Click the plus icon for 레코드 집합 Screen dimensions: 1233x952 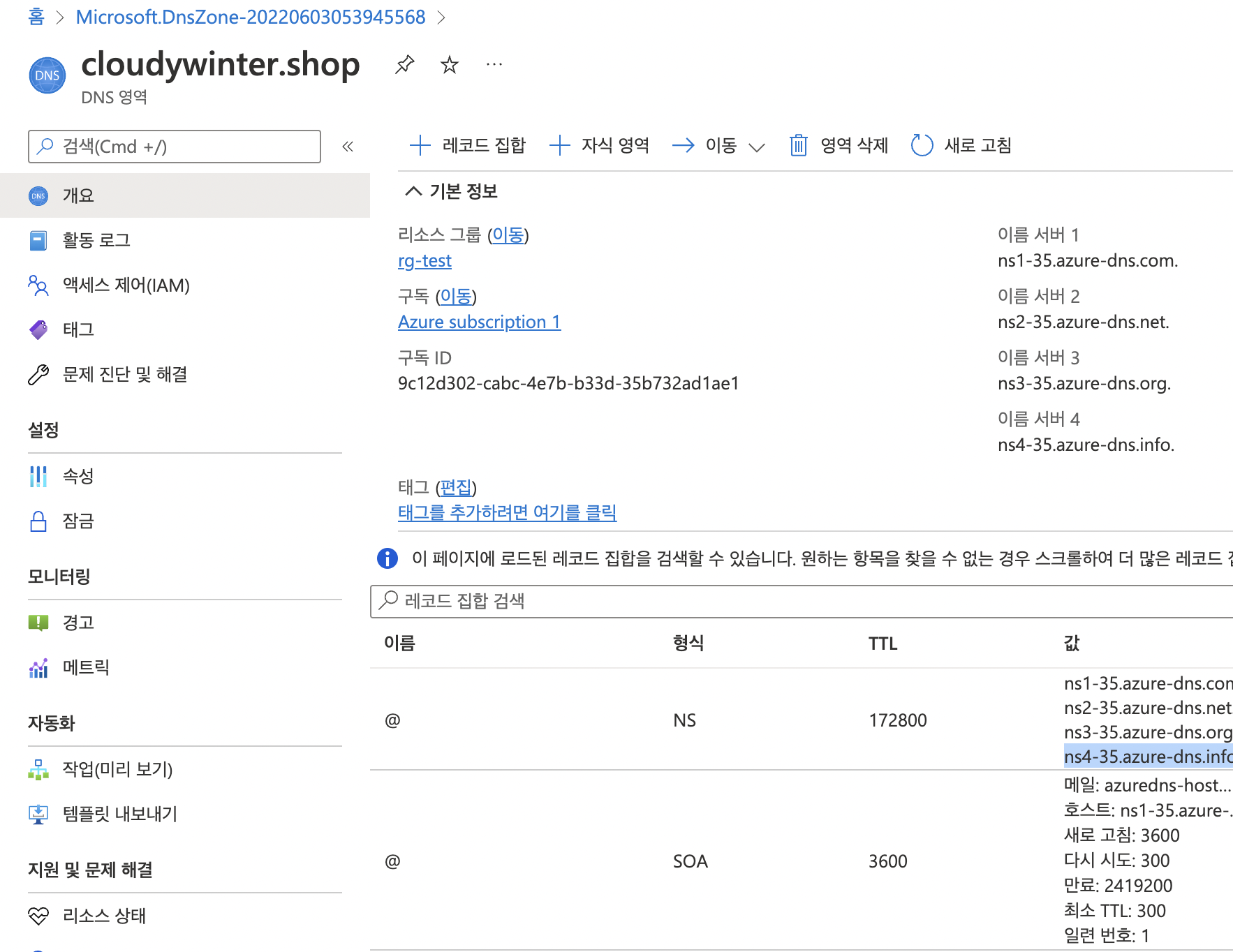point(420,145)
